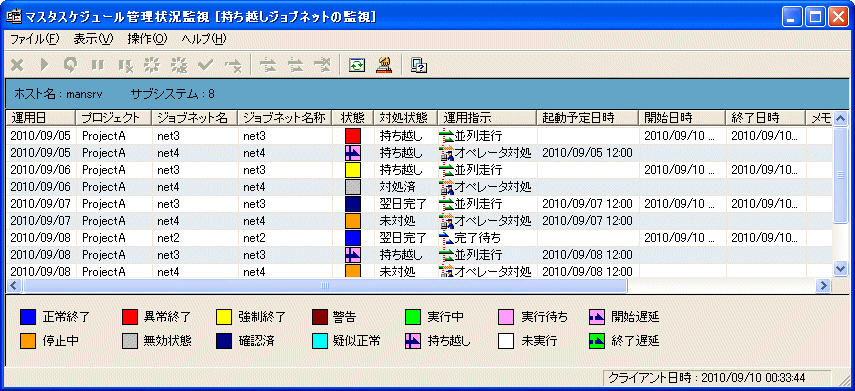
Task: Open the help icon with question mark
Action: pyautogui.click(x=419, y=65)
